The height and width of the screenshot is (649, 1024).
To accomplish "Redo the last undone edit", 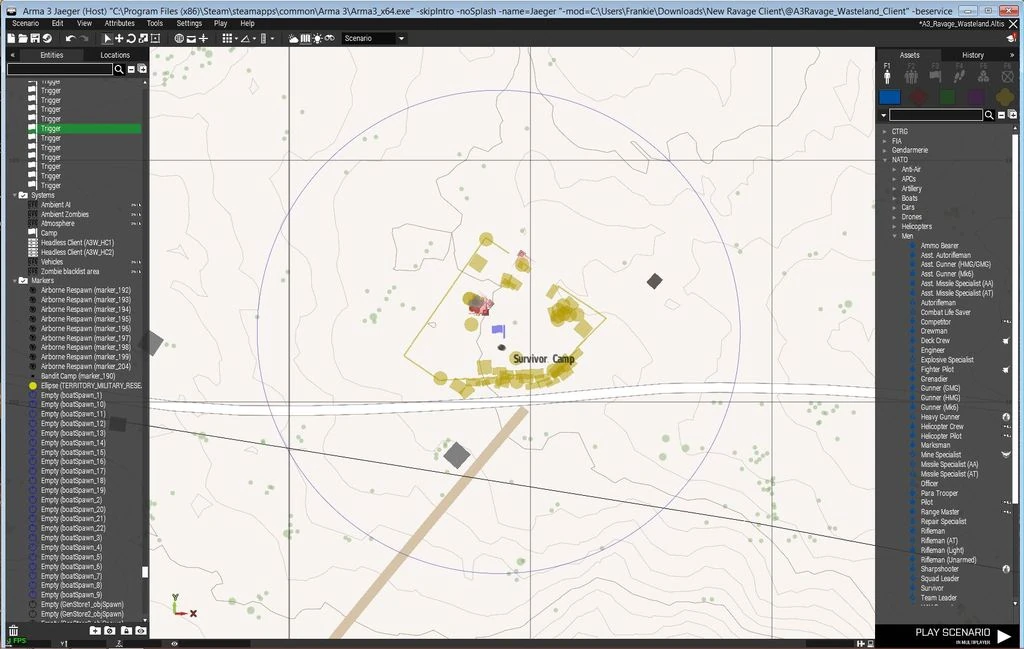I will coord(84,39).
